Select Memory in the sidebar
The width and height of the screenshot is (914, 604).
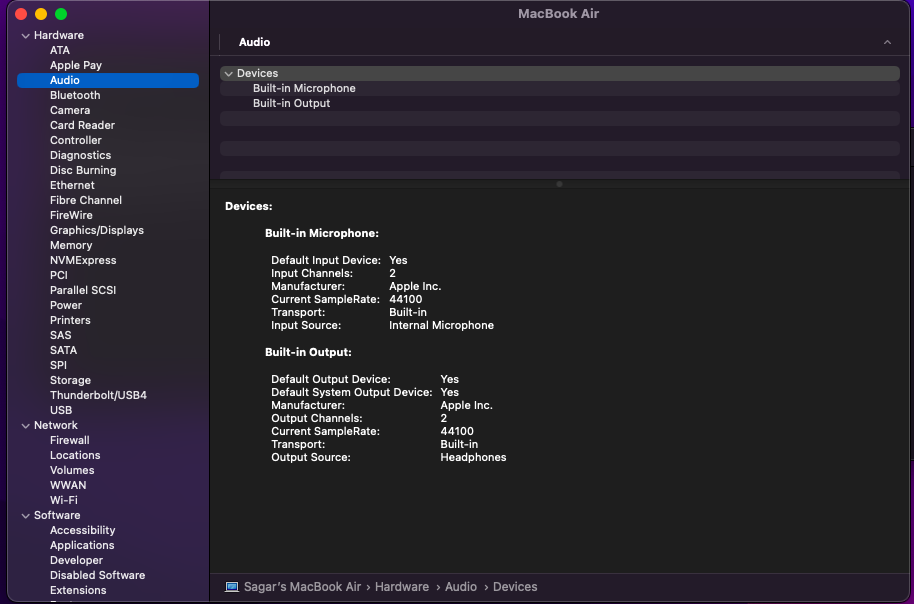[71, 245]
